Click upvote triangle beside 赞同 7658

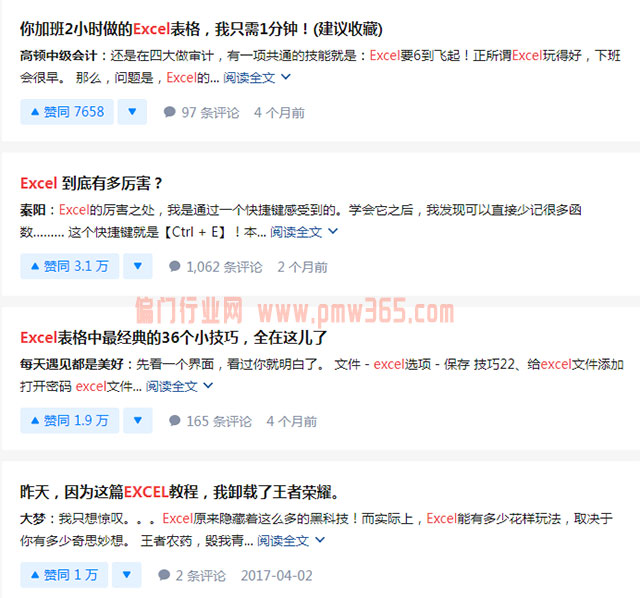click(x=35, y=111)
